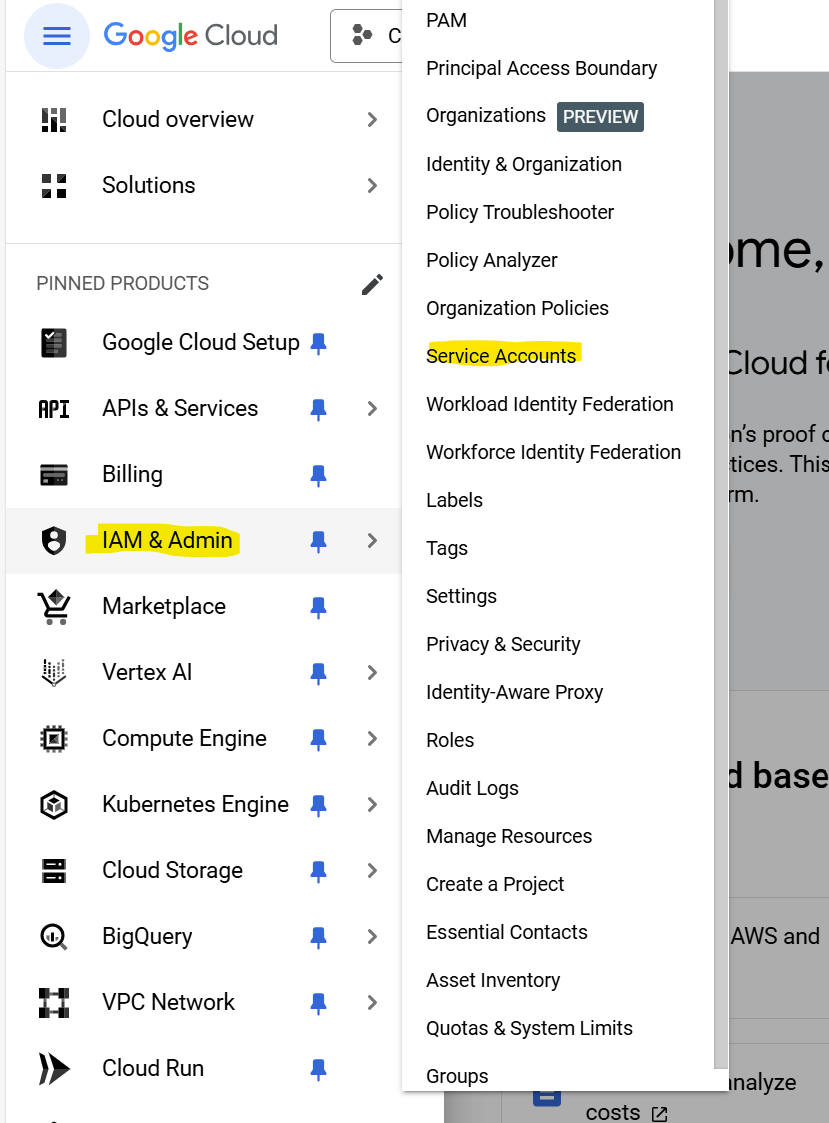The height and width of the screenshot is (1123, 829).
Task: Open Service Accounts from the submenu
Action: pyautogui.click(x=501, y=356)
